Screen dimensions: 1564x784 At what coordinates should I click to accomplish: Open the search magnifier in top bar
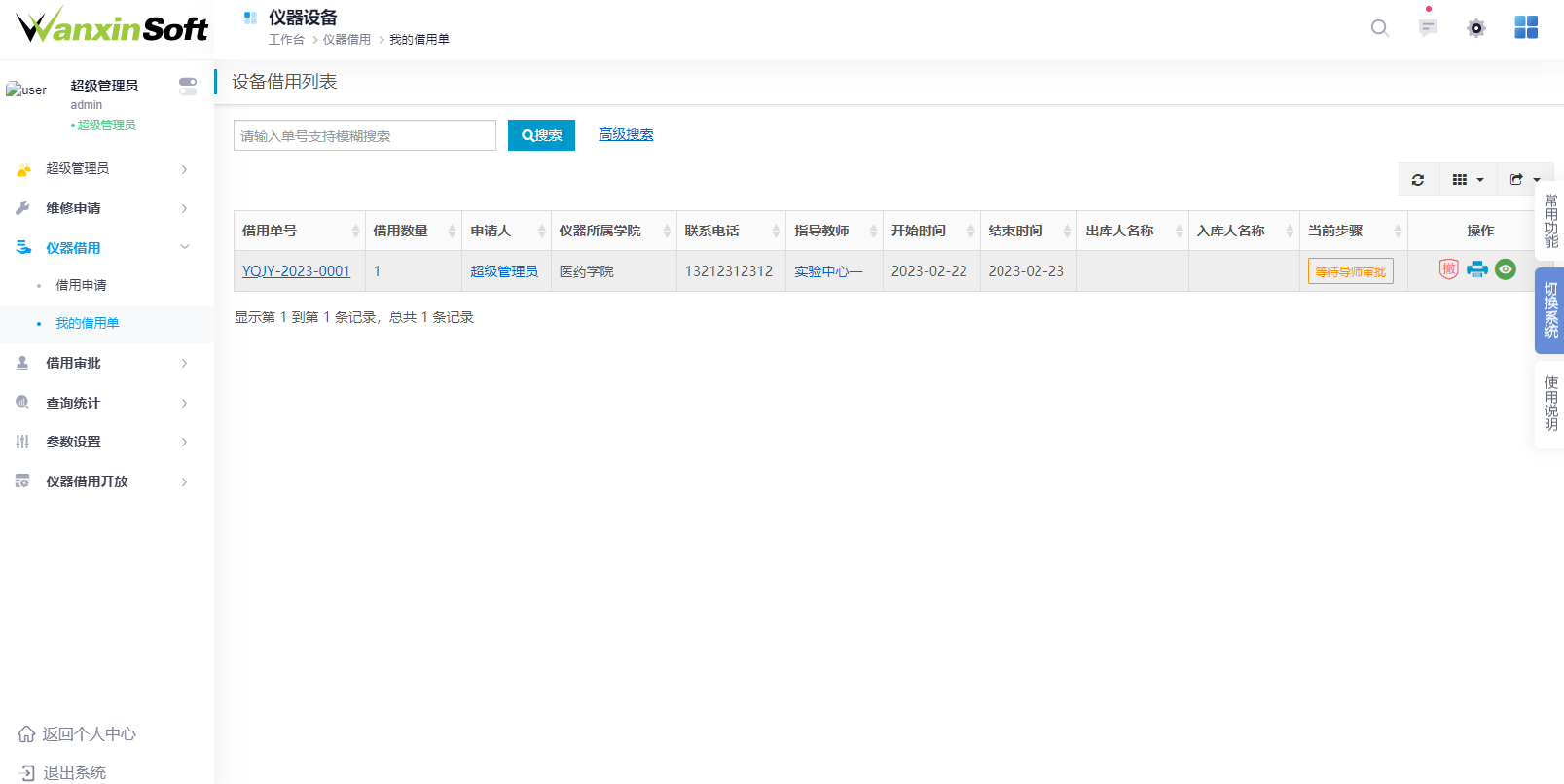(x=1379, y=28)
